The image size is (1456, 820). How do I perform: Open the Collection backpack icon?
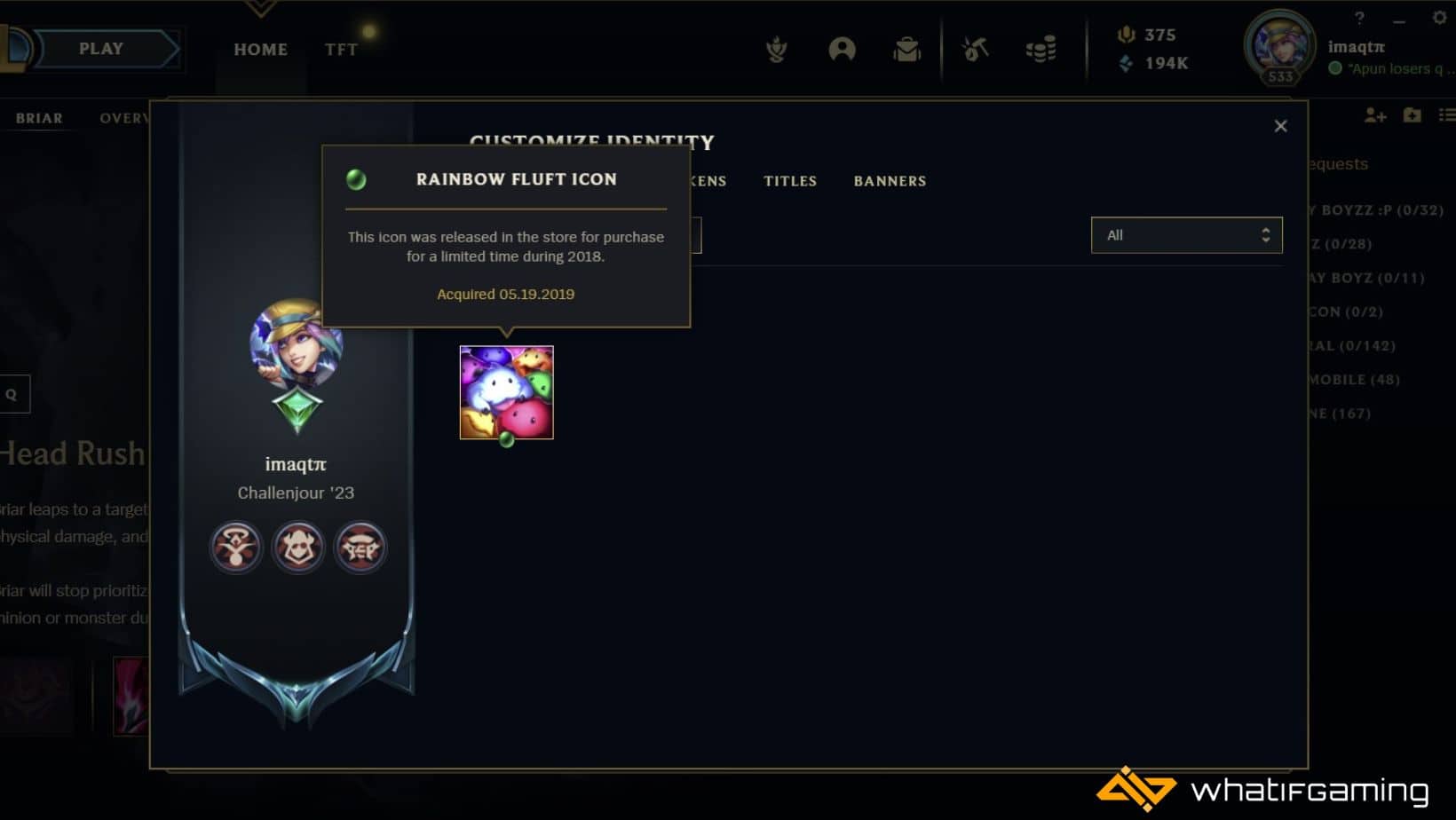click(906, 50)
